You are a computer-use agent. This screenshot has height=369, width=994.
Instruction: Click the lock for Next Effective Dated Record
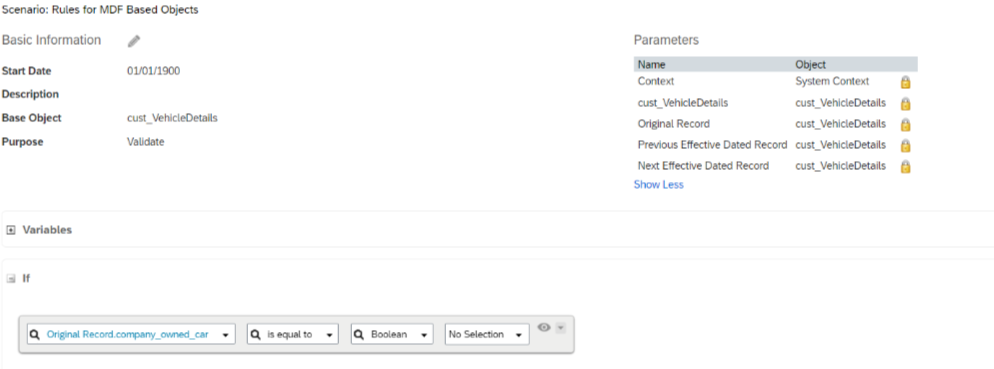(905, 167)
